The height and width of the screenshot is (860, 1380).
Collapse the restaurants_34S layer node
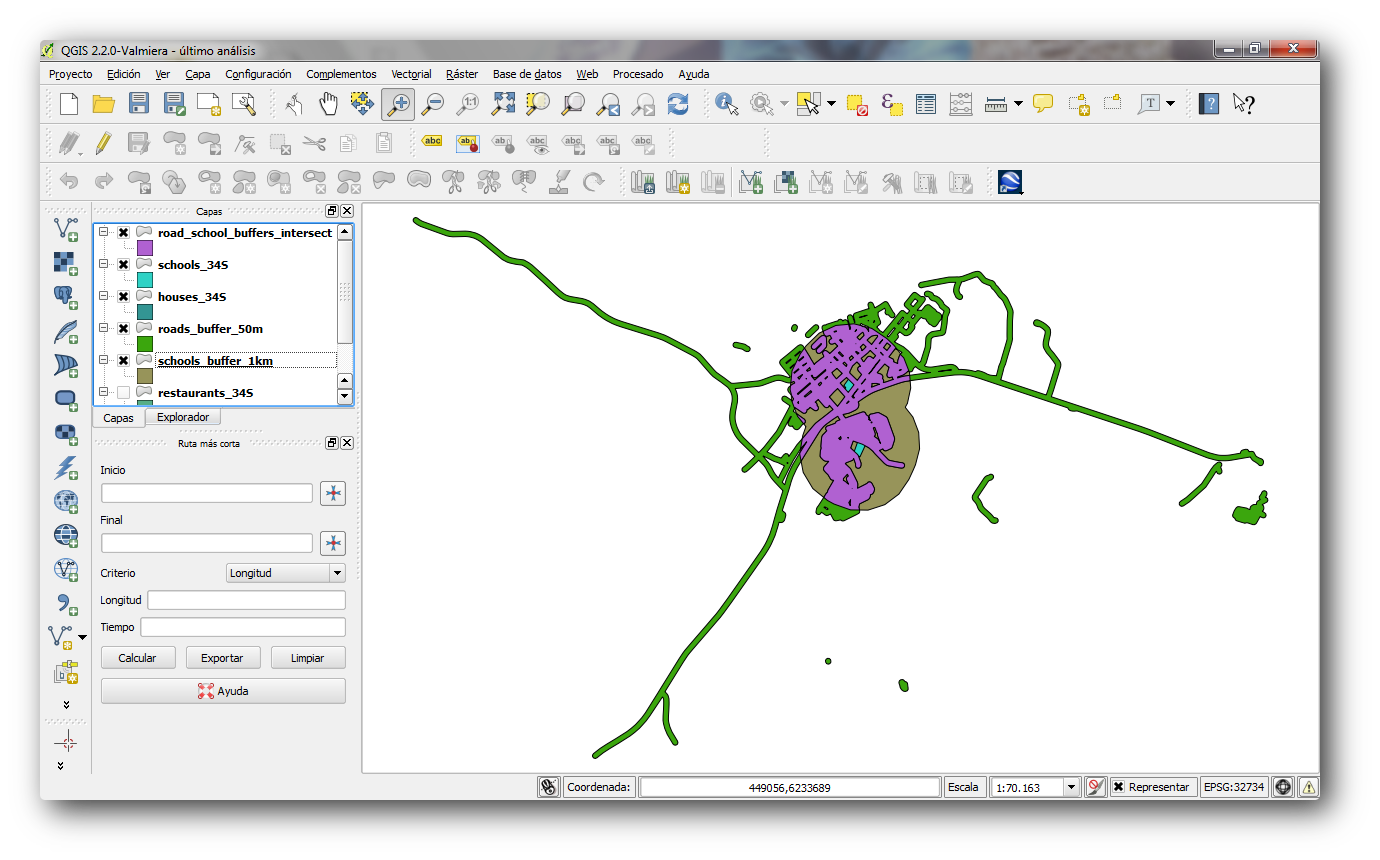point(103,393)
